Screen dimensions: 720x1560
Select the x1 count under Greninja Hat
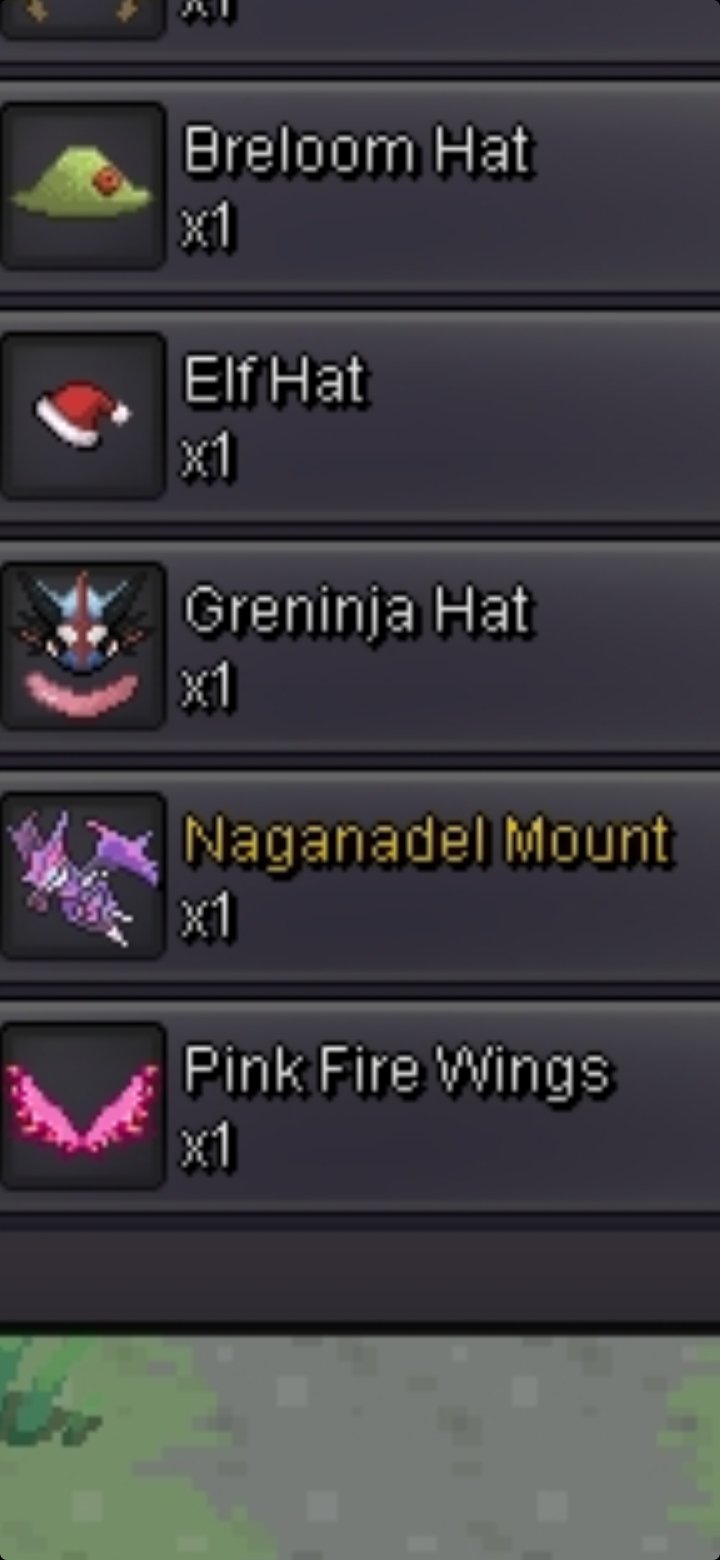(x=207, y=688)
